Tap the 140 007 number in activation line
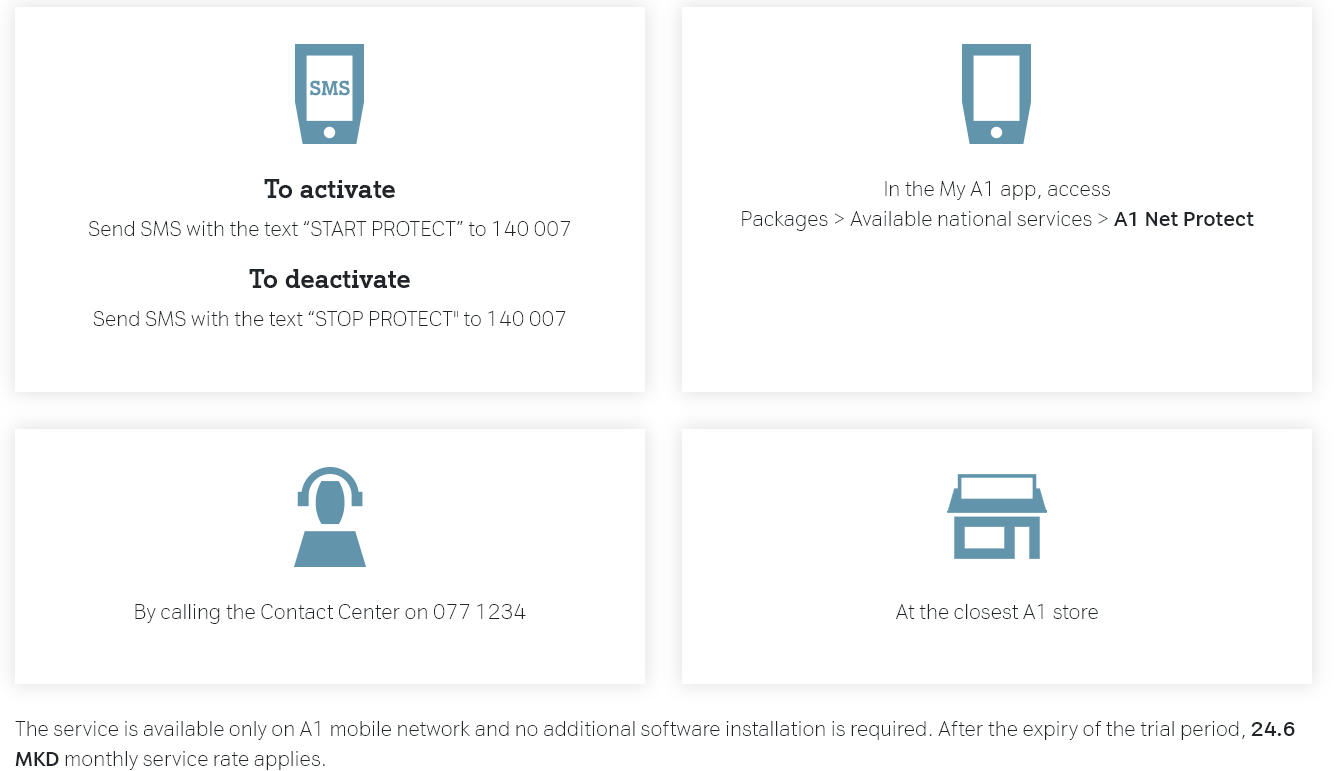The image size is (1334, 771). (531, 229)
